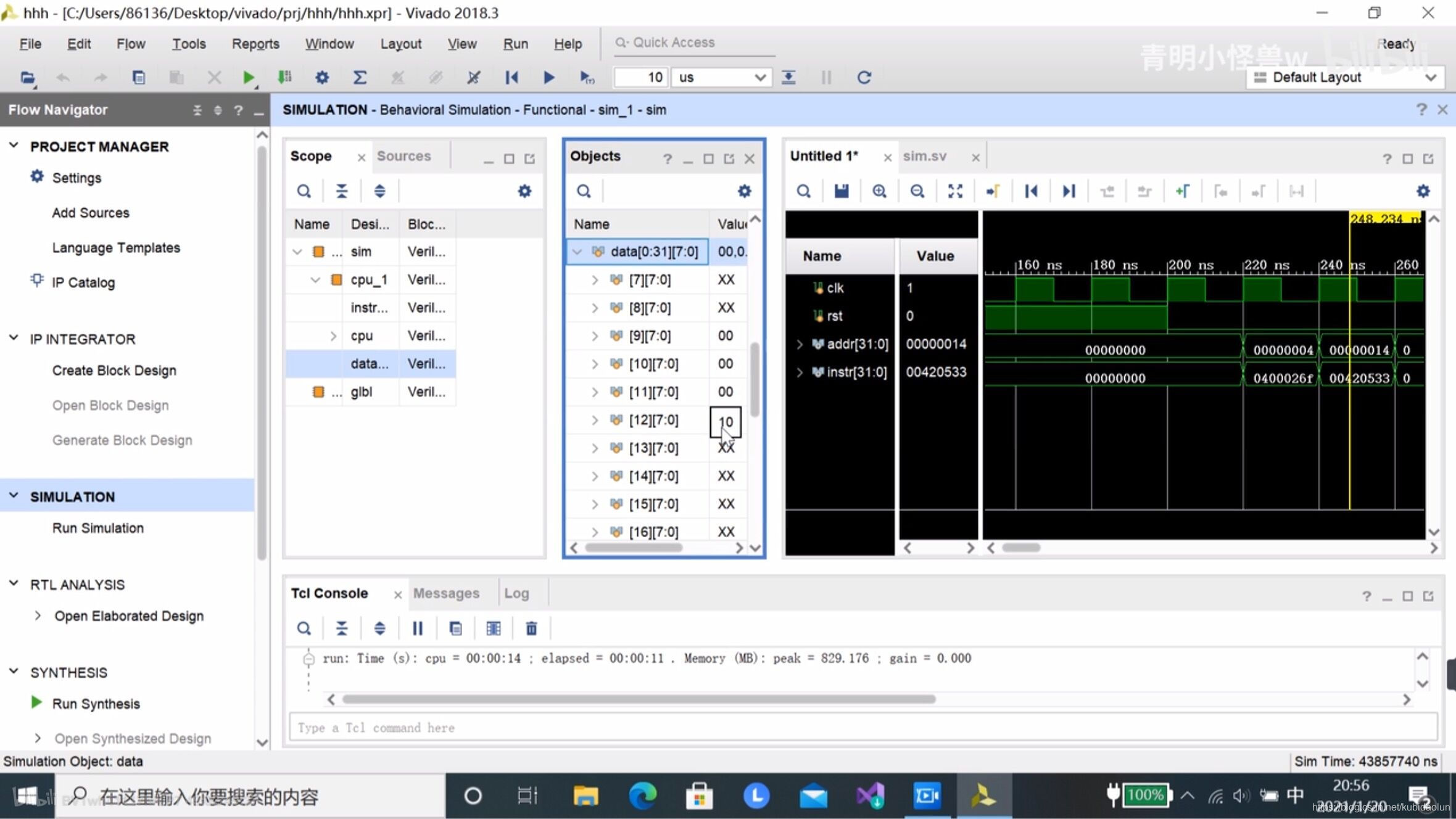Open Language Templates
The width and height of the screenshot is (1456, 819).
point(116,248)
